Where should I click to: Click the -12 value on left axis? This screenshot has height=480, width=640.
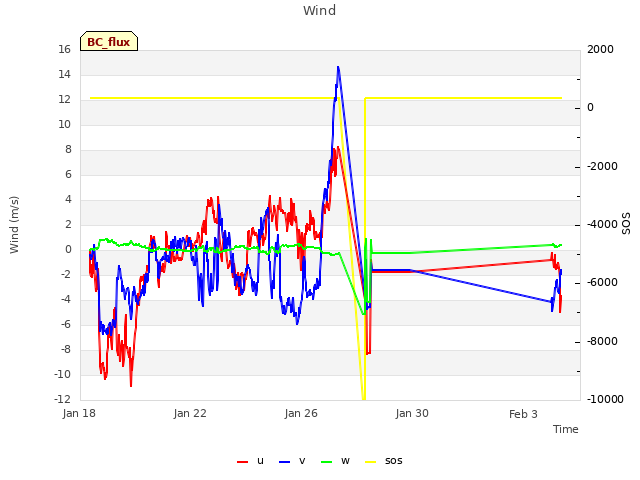click(x=62, y=399)
